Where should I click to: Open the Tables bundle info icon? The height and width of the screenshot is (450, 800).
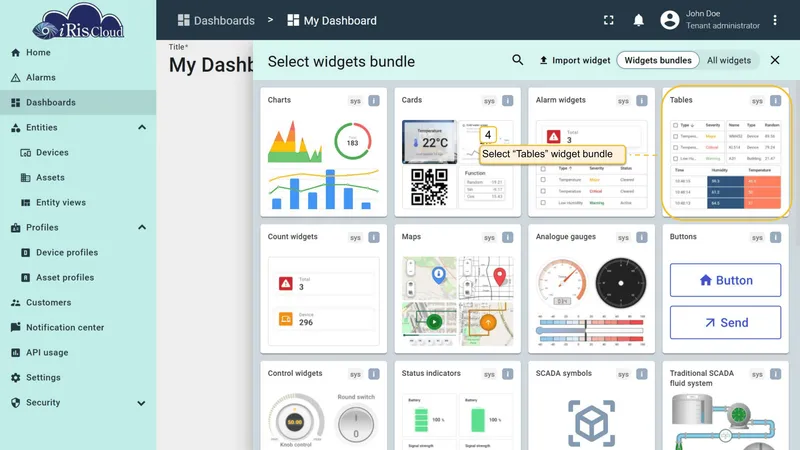776,101
